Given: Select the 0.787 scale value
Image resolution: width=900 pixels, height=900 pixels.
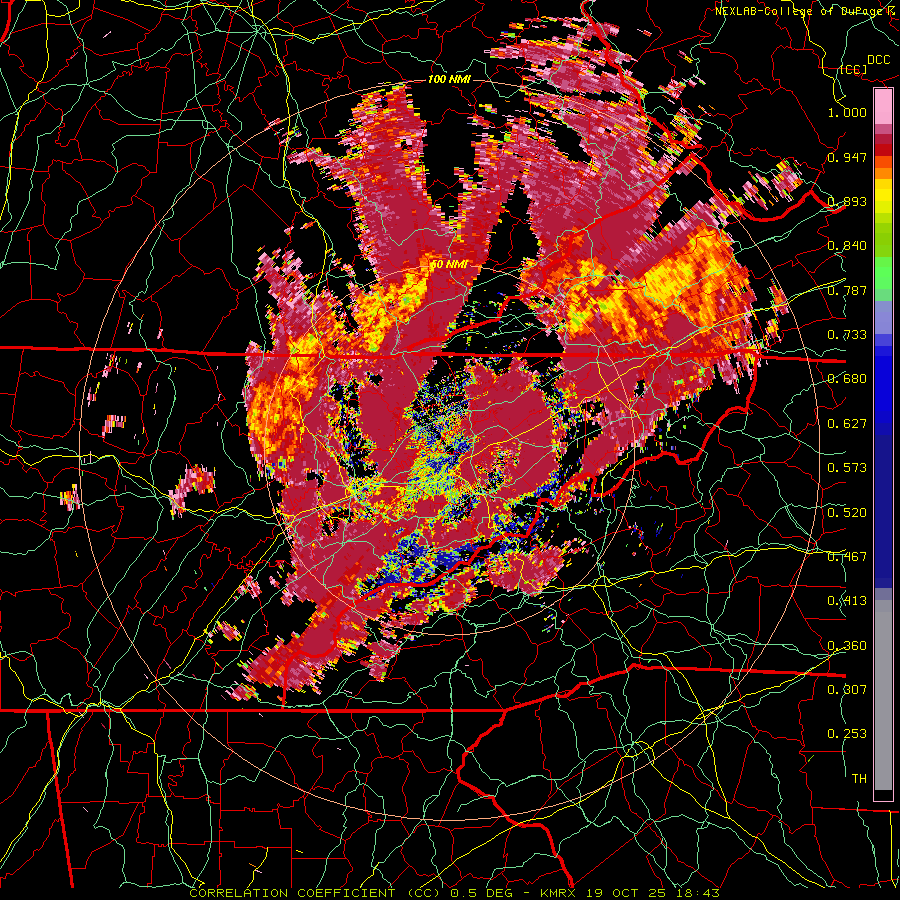Looking at the screenshot, I should [847, 290].
